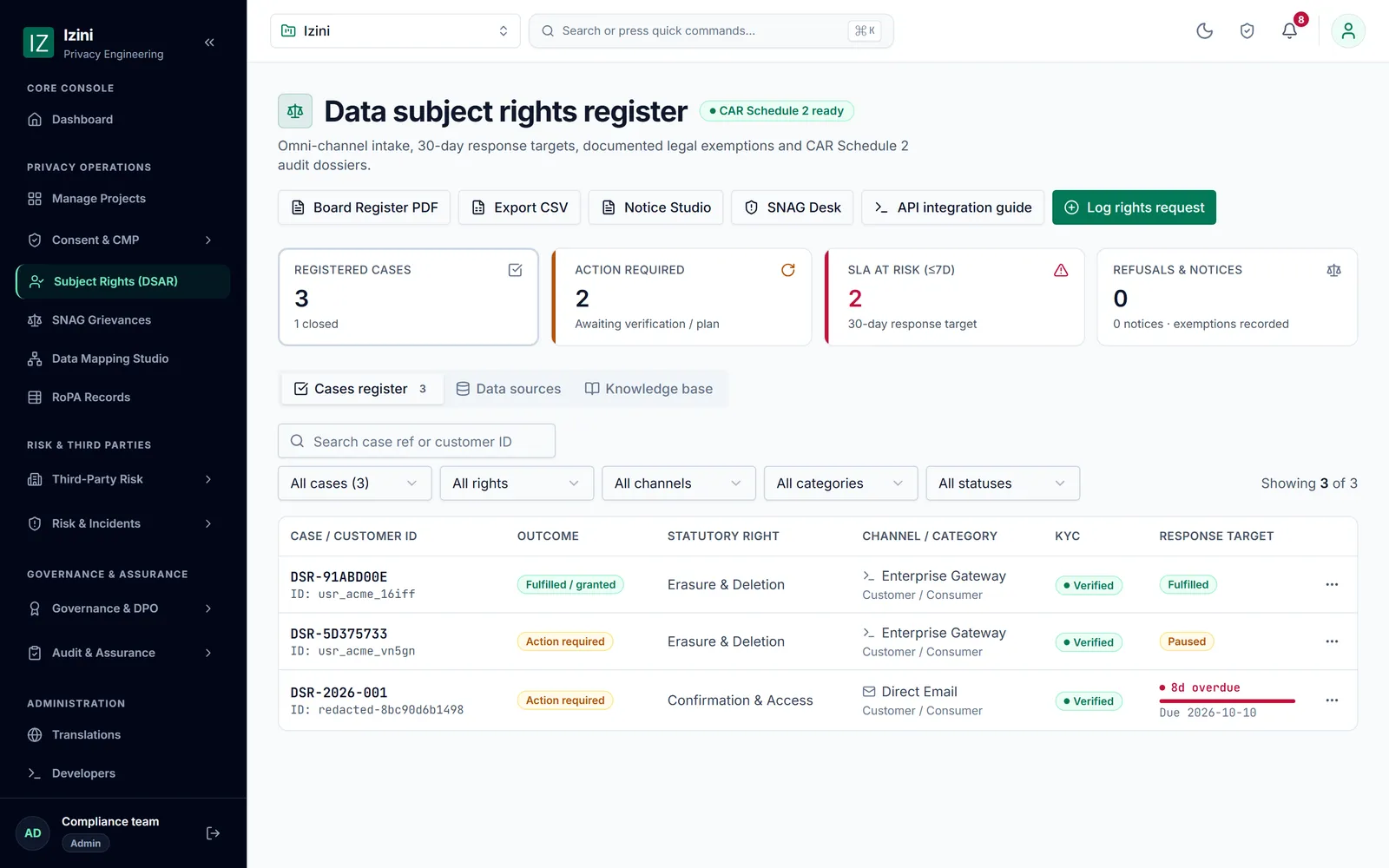Open Translations in sidebar
This screenshot has width=1389, height=868.
tap(123, 735)
